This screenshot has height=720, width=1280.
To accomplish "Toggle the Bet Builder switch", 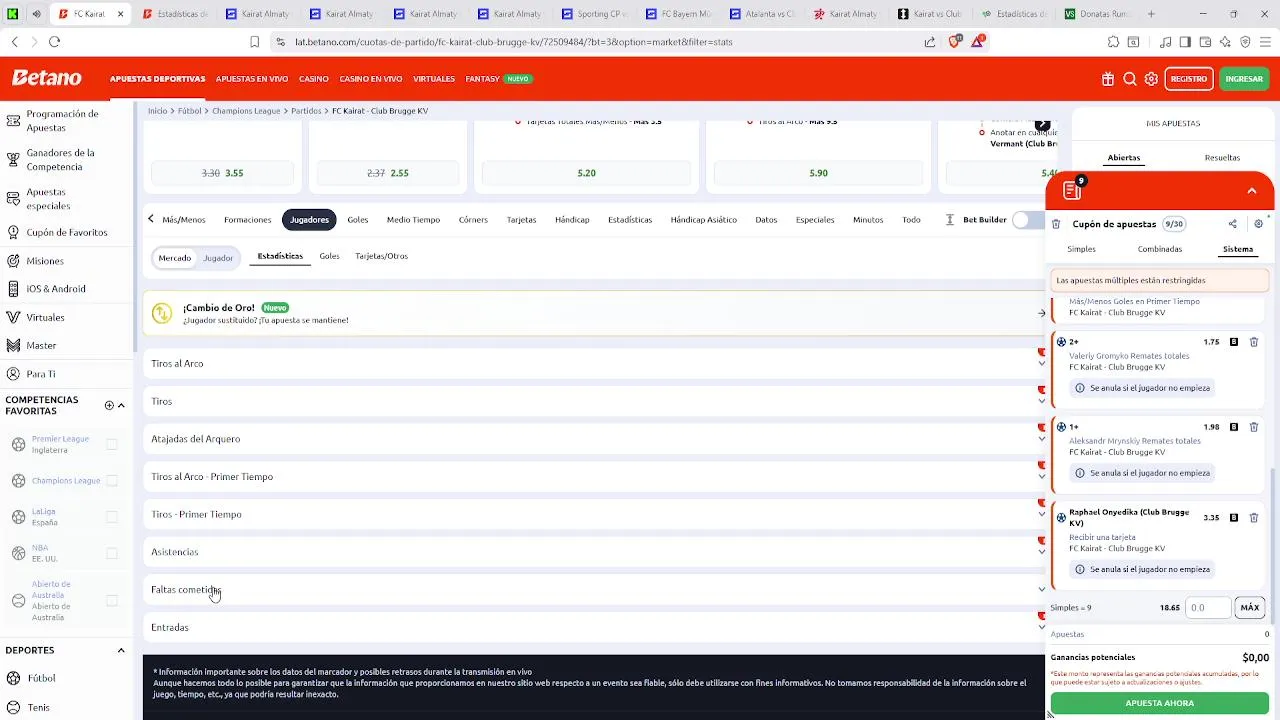I will point(1026,220).
